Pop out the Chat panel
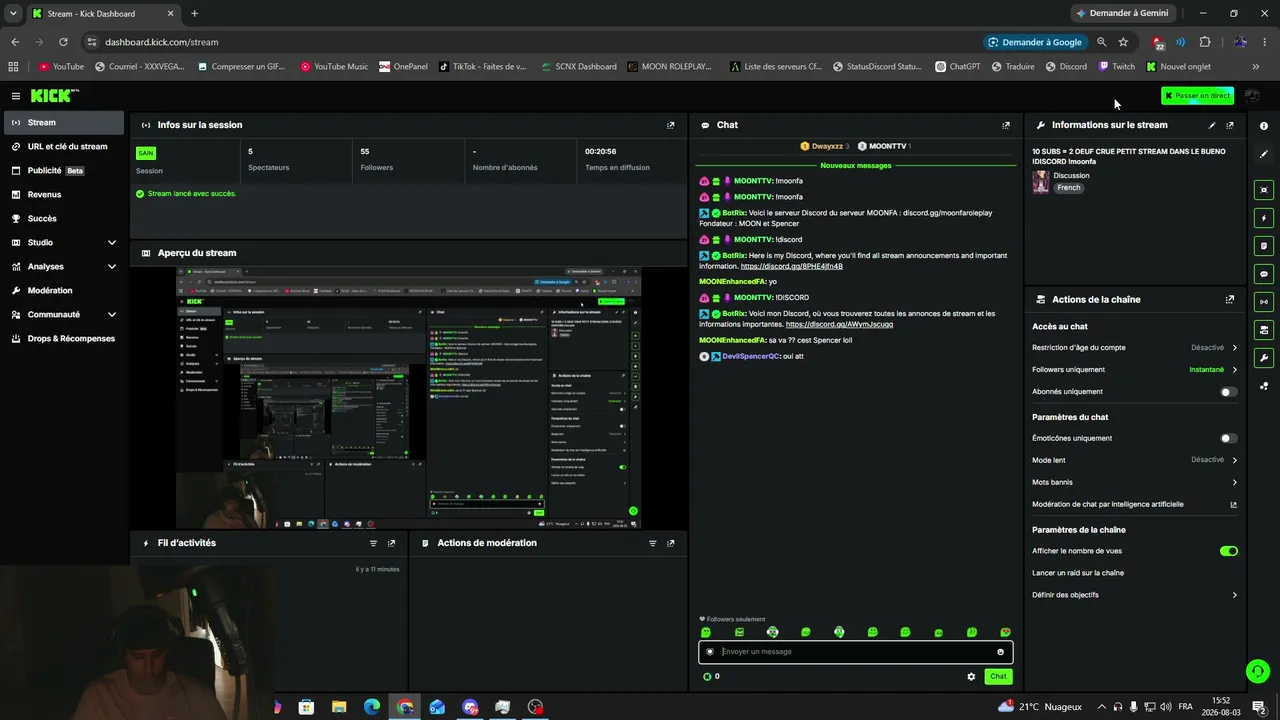Image resolution: width=1280 pixels, height=720 pixels. (x=1005, y=125)
